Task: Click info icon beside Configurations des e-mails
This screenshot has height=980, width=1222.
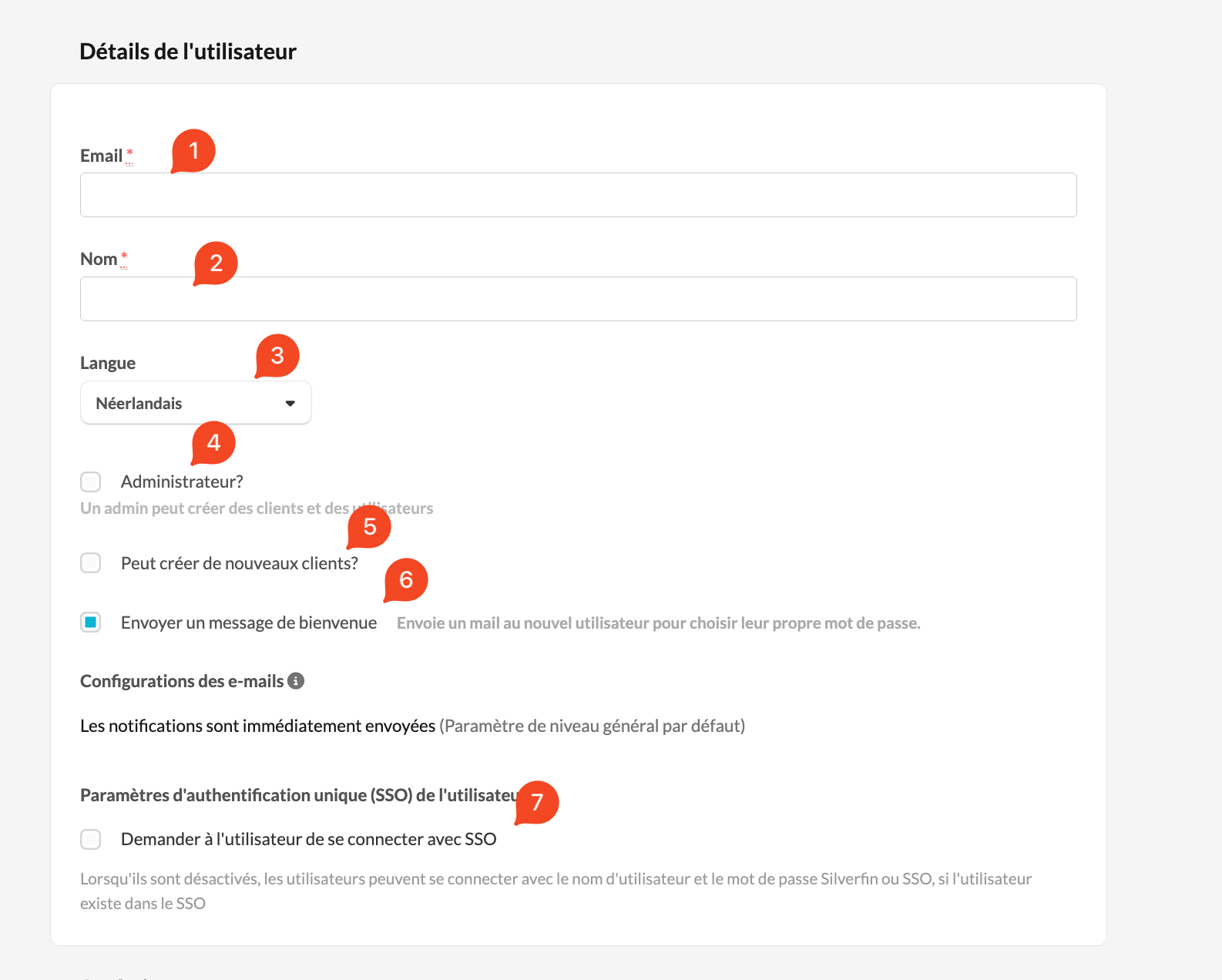Action: 296,681
